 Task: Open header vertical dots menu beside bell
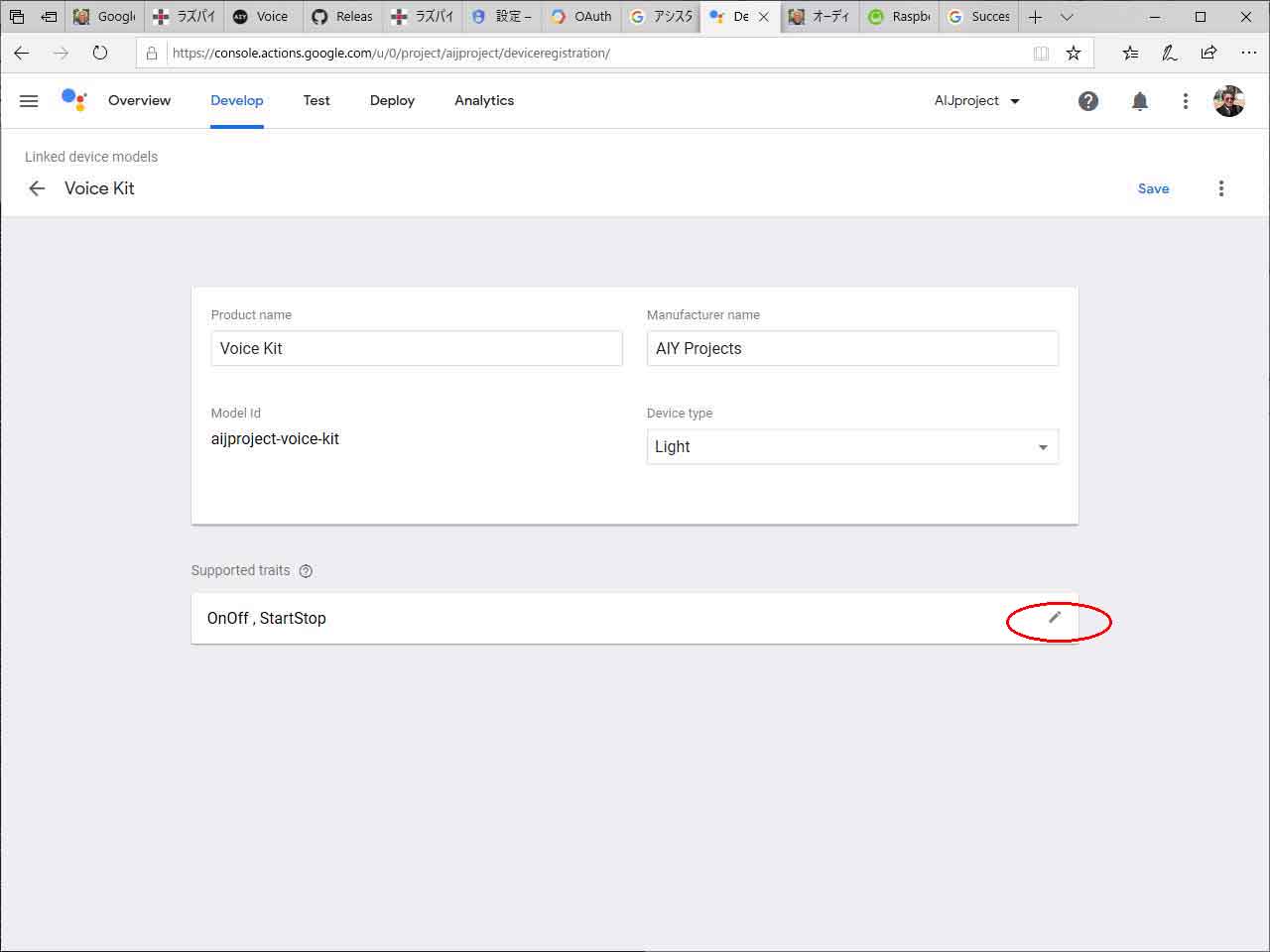[x=1186, y=101]
